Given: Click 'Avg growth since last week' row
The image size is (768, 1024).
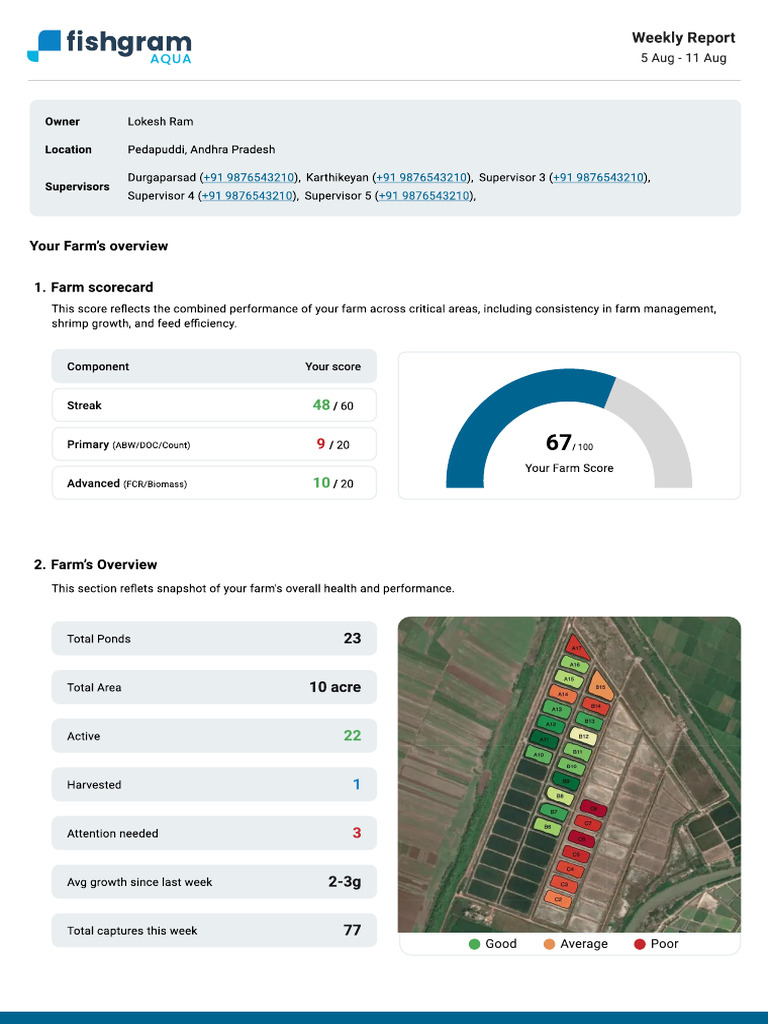Looking at the screenshot, I should [214, 882].
